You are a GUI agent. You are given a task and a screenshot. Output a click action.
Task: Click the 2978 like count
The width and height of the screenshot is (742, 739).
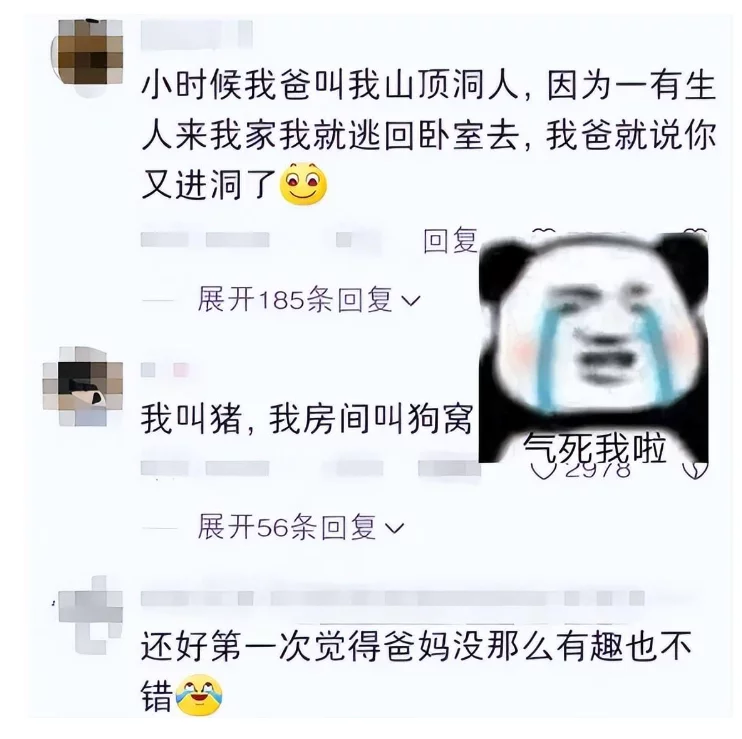597,470
